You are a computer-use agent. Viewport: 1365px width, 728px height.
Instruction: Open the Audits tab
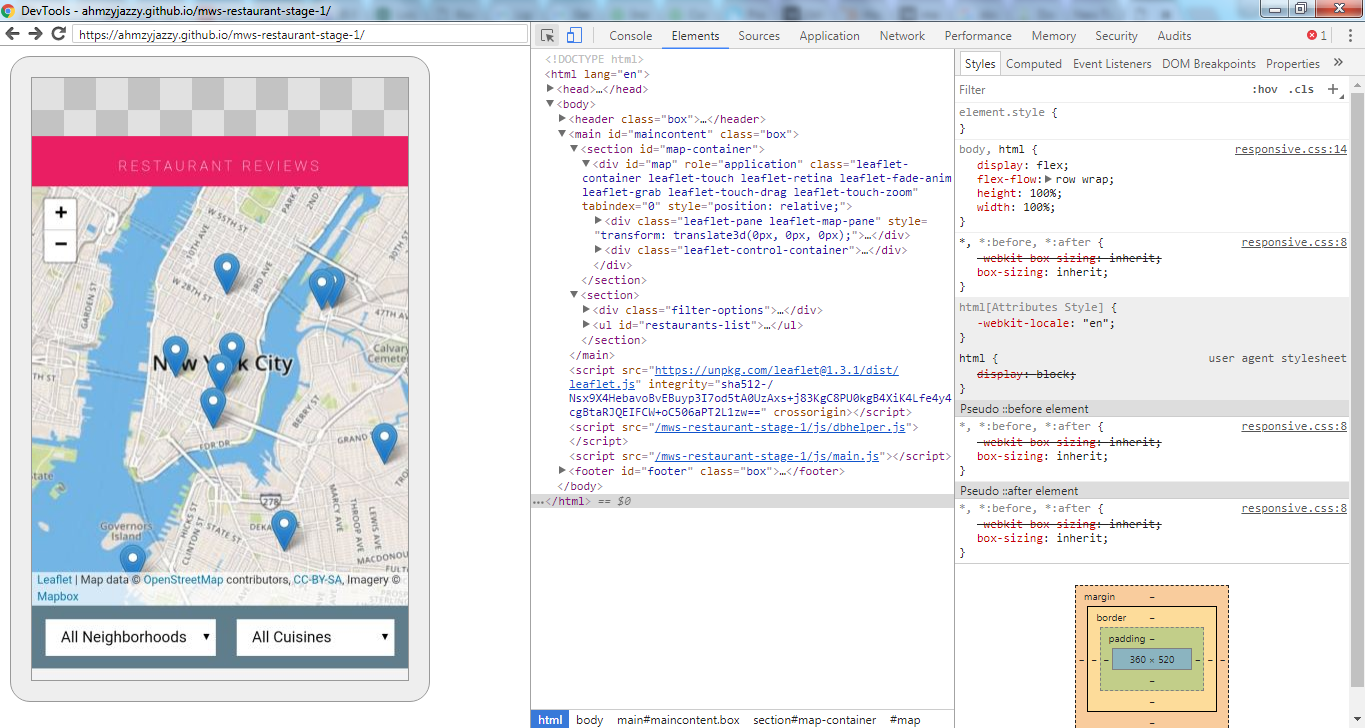tap(1174, 36)
